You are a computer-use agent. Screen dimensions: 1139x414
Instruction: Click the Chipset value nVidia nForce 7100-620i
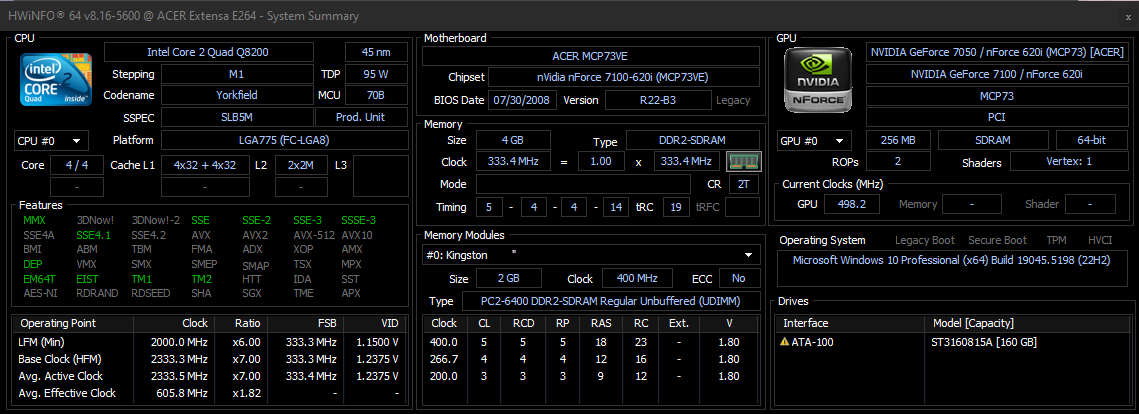(624, 78)
